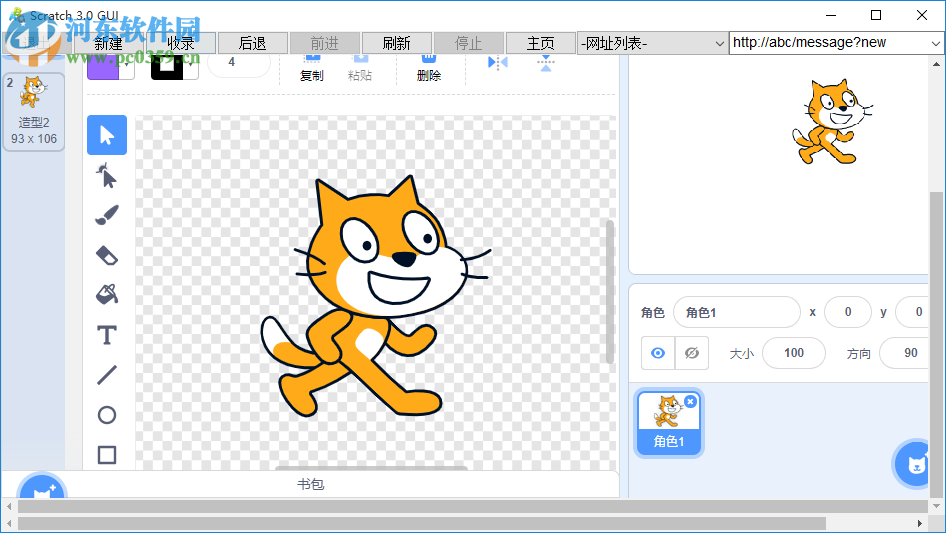Click the add sprite cat button
The image size is (946, 533).
point(915,464)
